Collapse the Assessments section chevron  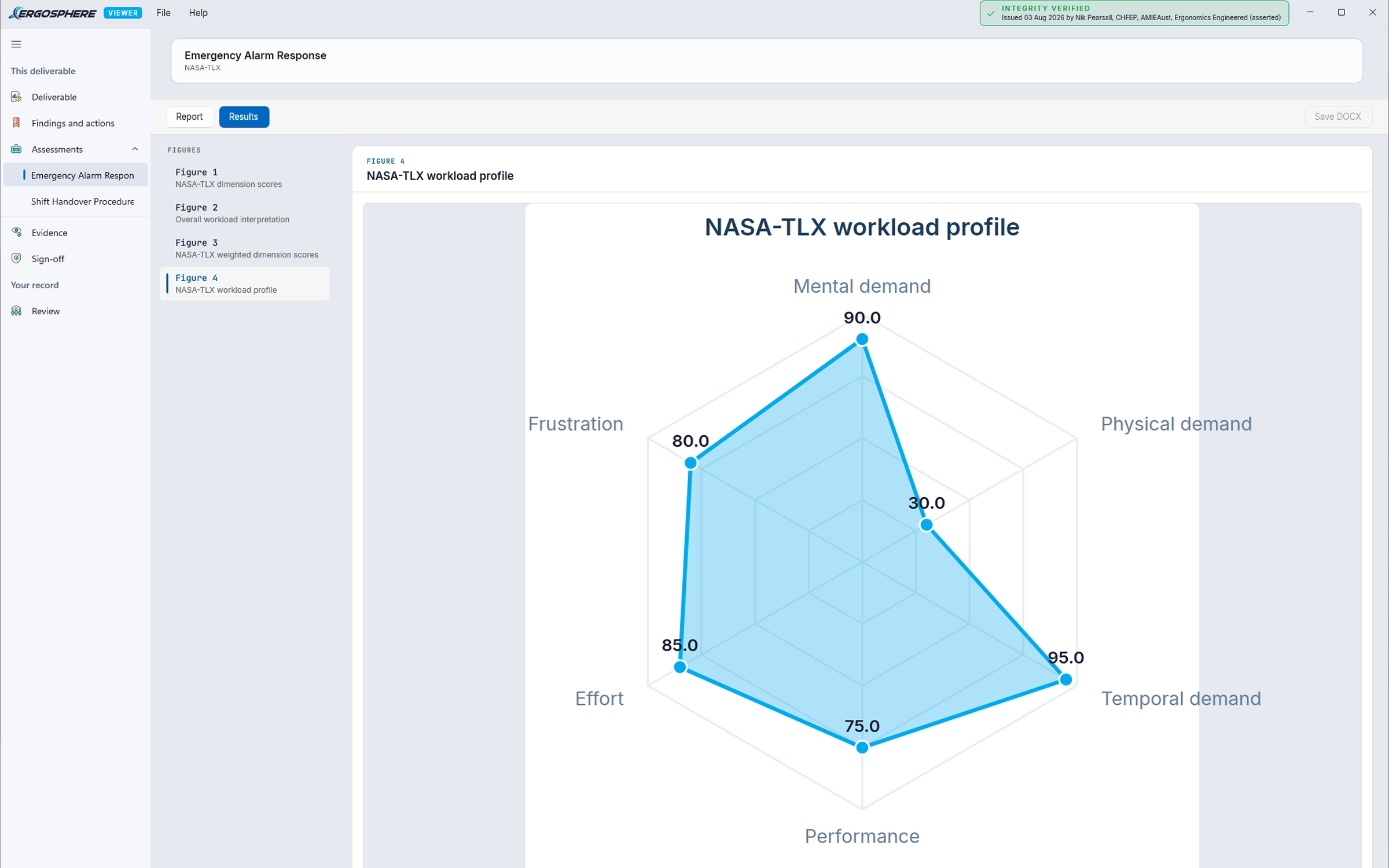135,149
